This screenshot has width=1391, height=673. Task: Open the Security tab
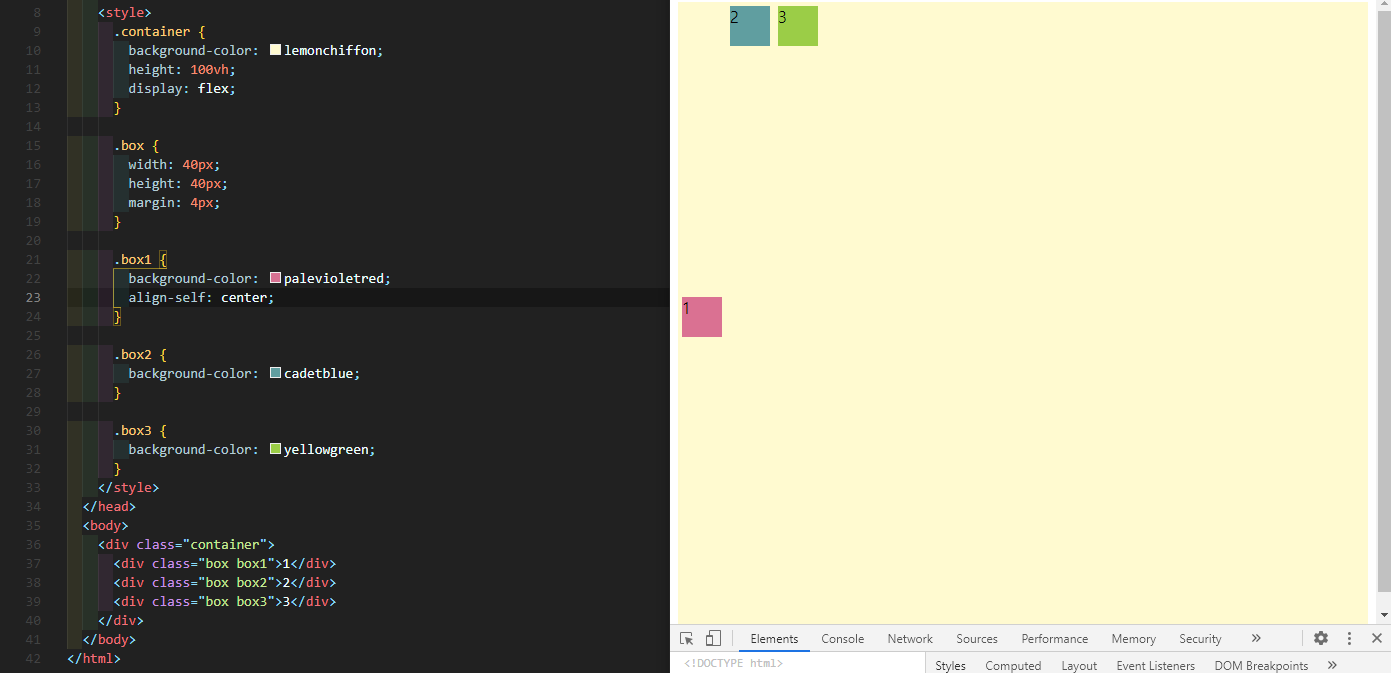(1200, 639)
